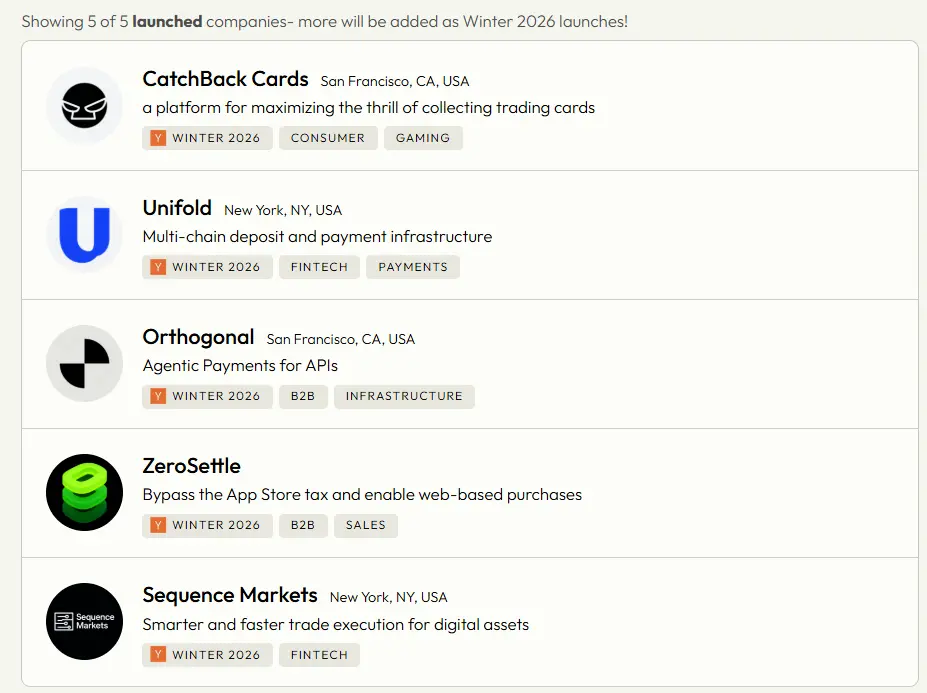Open the Unifold company name link
Viewport: 927px width, 693px height.
177,208
